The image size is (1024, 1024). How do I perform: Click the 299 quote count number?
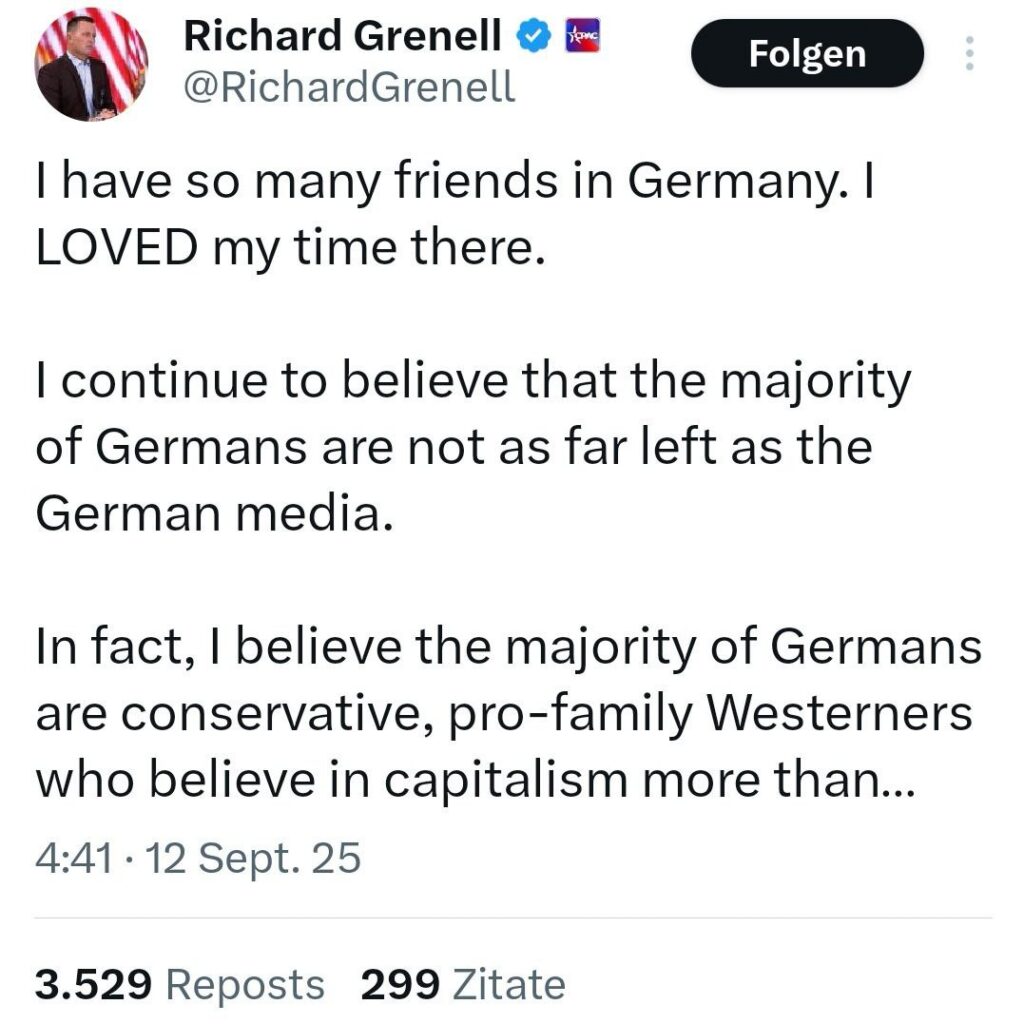400,984
